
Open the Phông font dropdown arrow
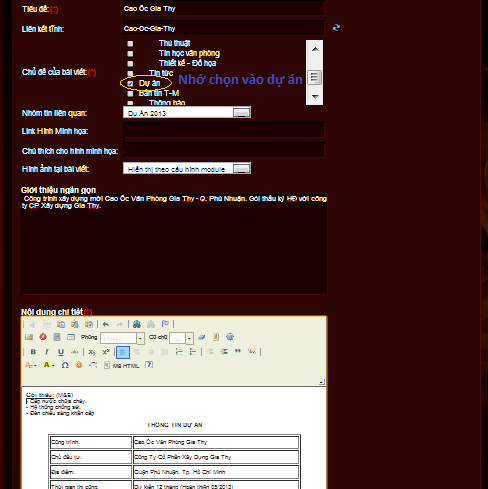140,338
